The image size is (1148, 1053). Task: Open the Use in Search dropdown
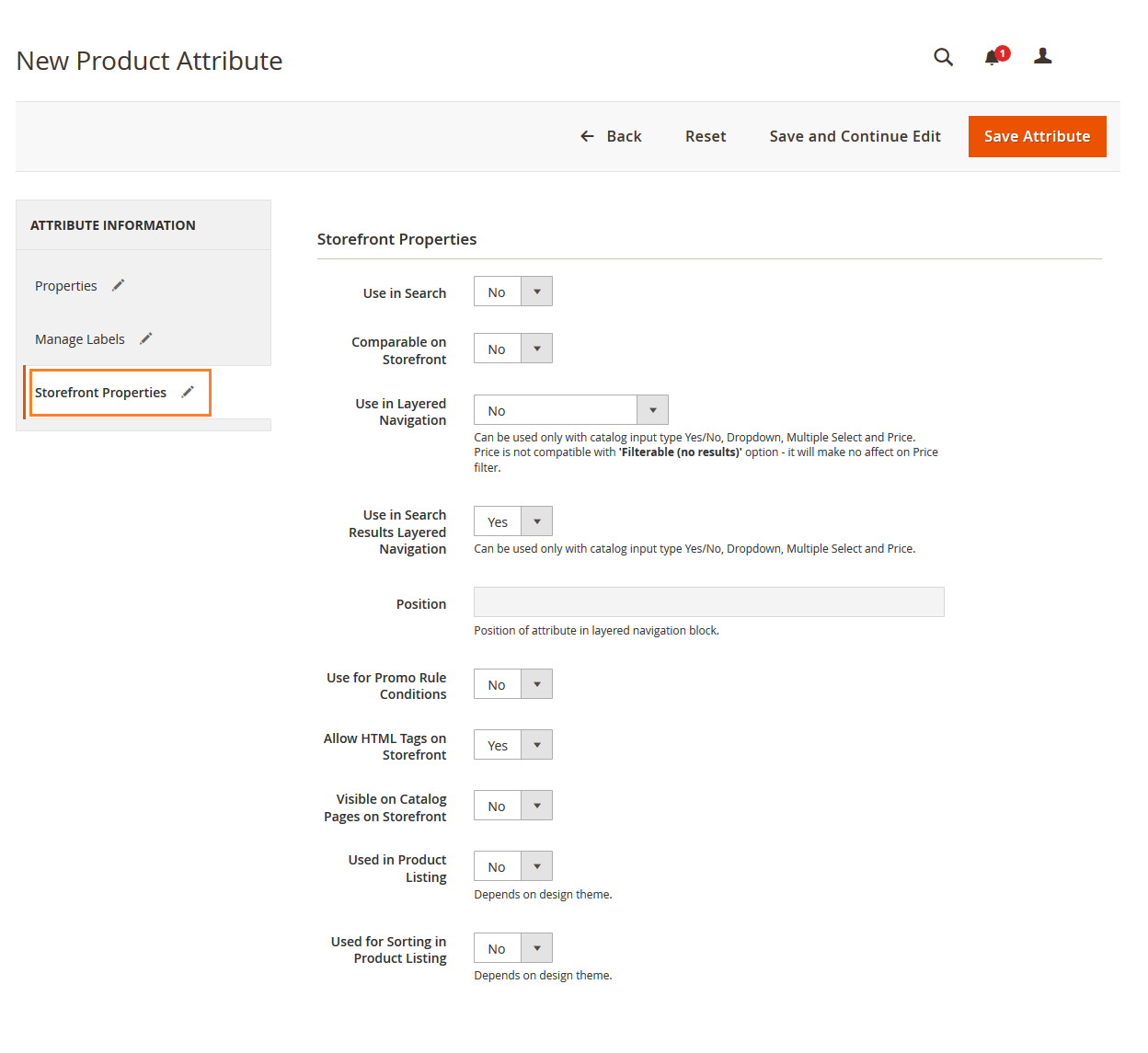[513, 292]
